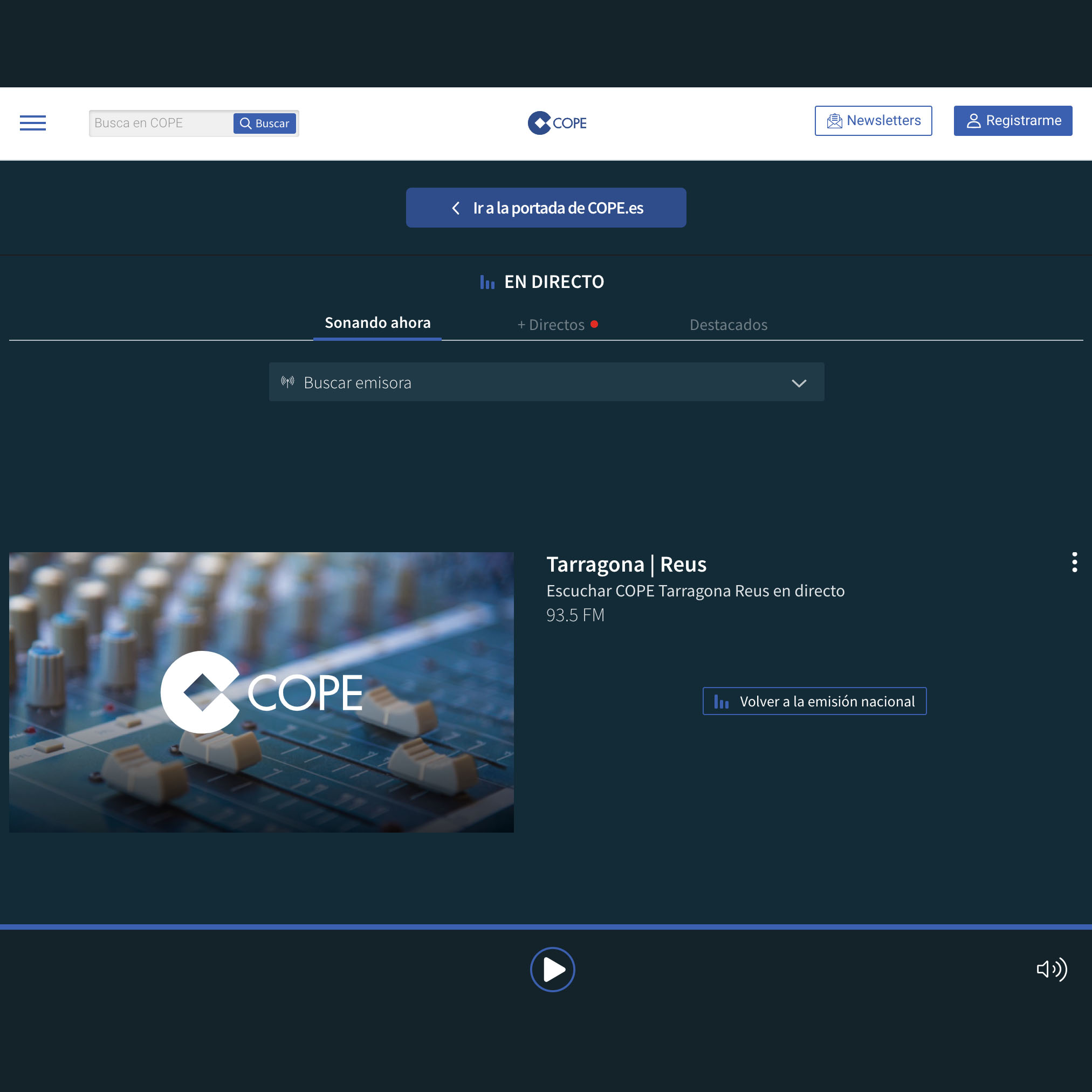
Task: Open Newsletters page
Action: pos(873,120)
